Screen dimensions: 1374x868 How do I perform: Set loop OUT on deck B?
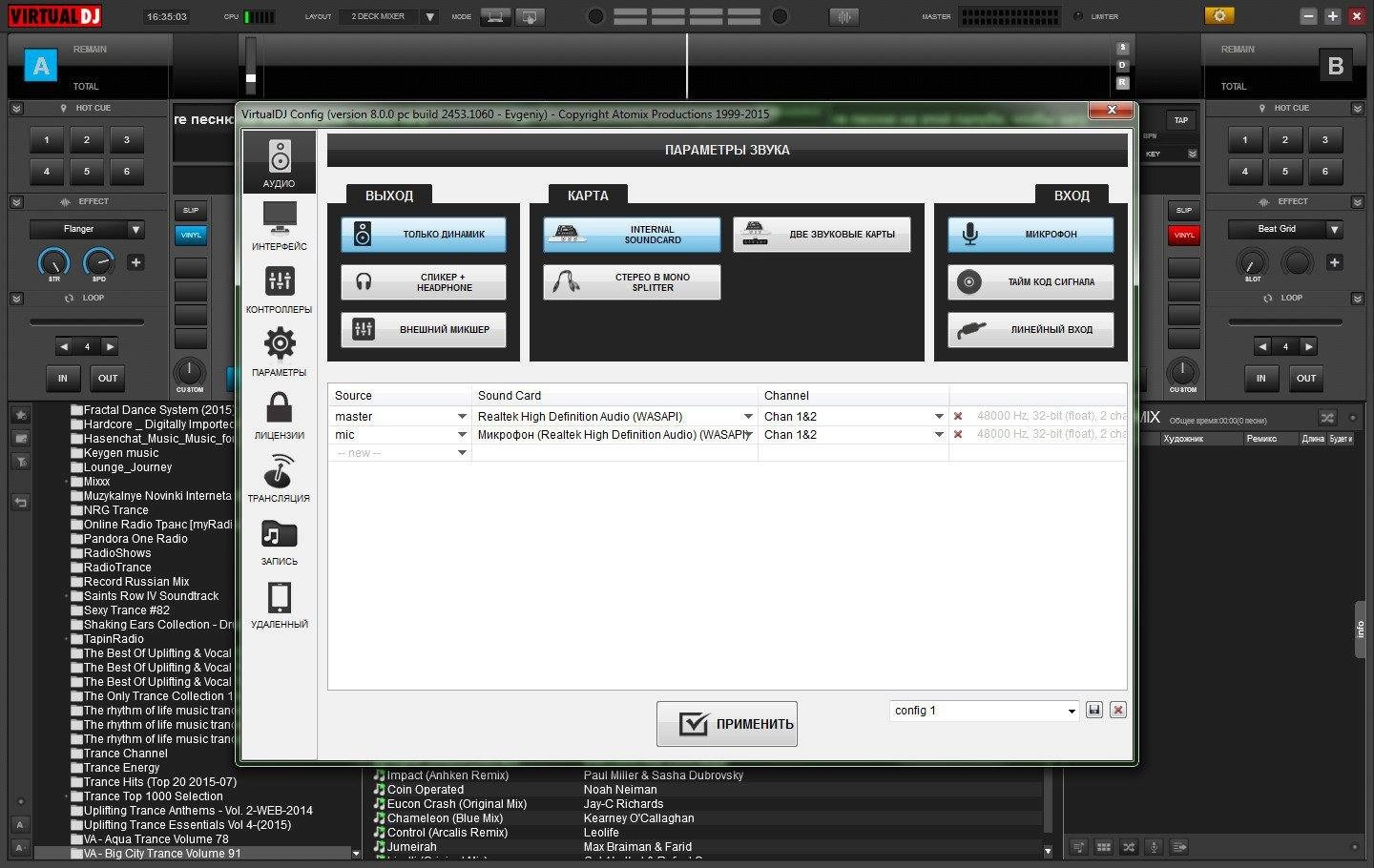tap(1306, 379)
